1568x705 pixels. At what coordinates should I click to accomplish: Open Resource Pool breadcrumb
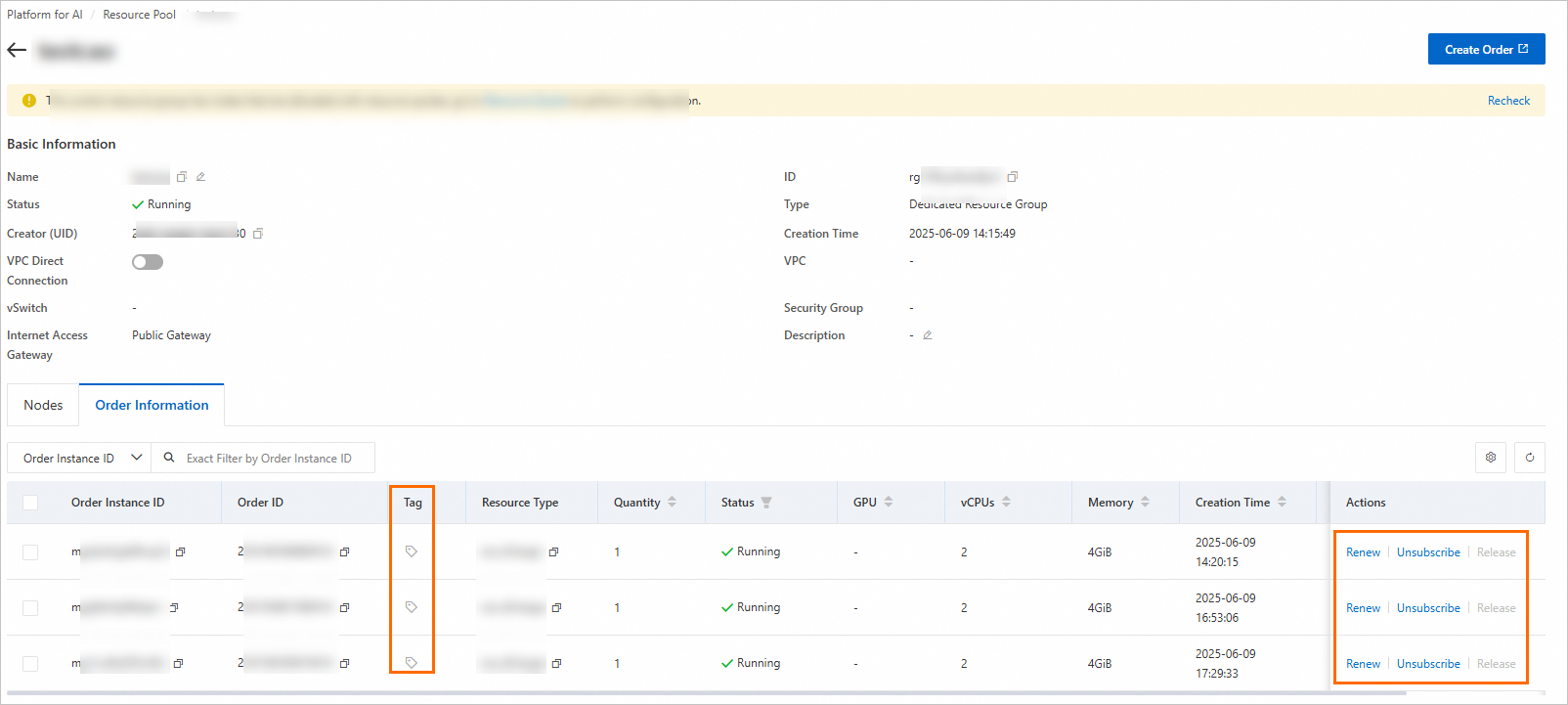140,15
